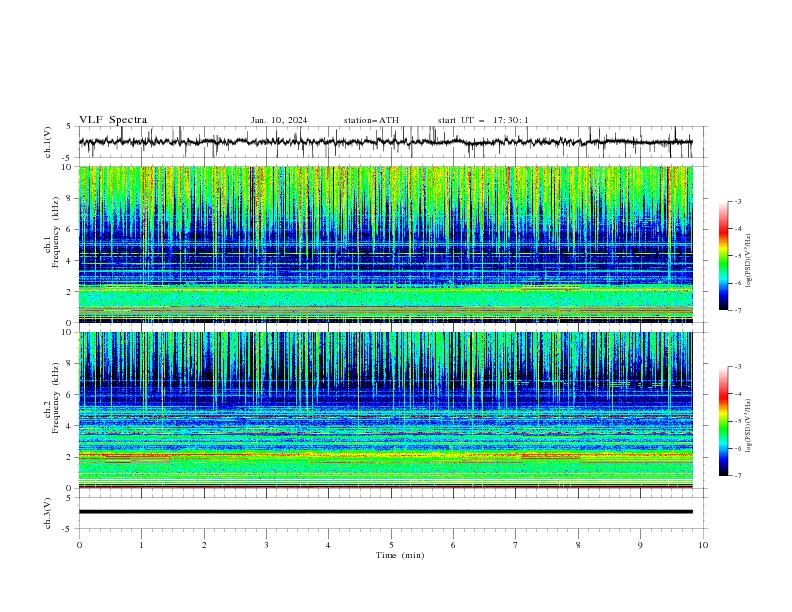Click the upper PSD color scale bar

click(723, 256)
